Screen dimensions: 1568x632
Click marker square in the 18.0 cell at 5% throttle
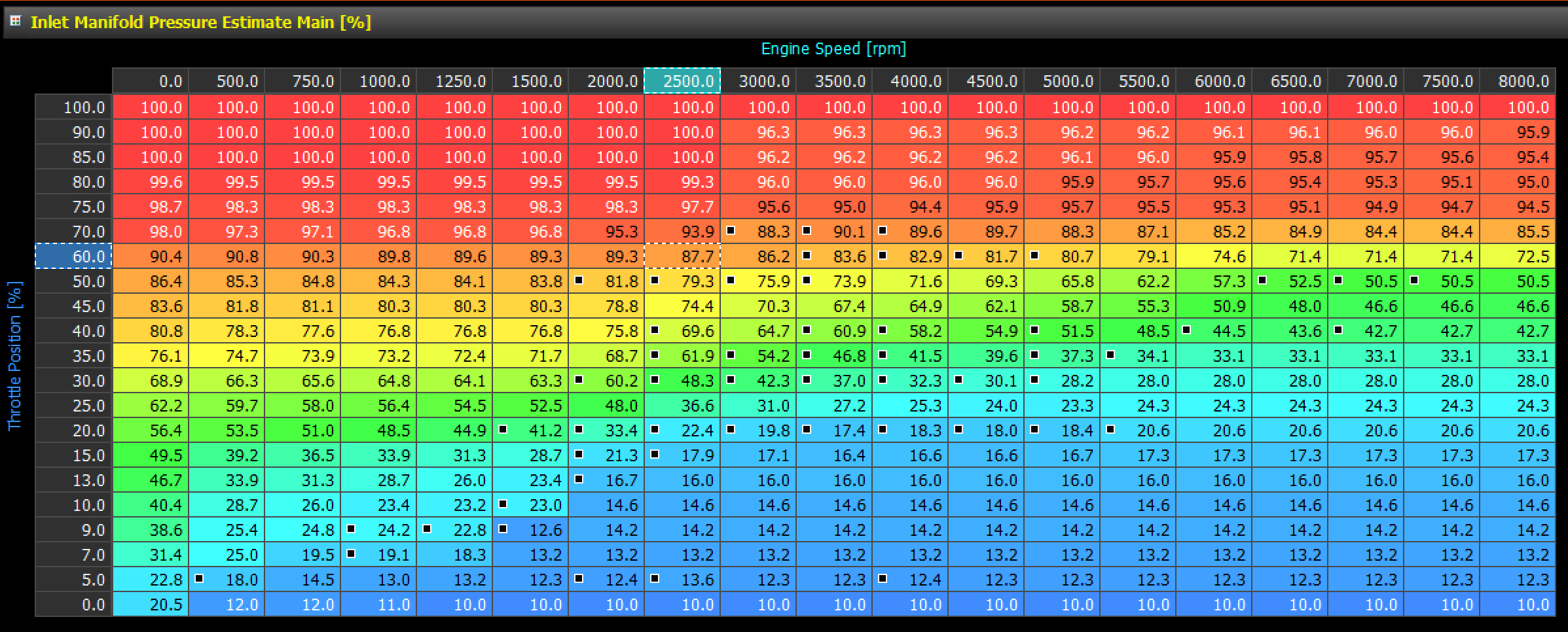(x=199, y=578)
